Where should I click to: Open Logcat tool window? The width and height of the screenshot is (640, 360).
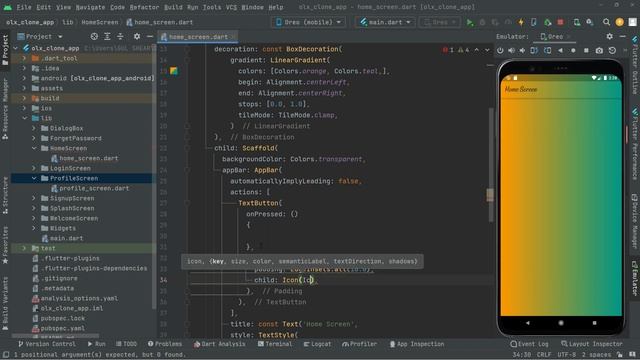tap(317, 344)
